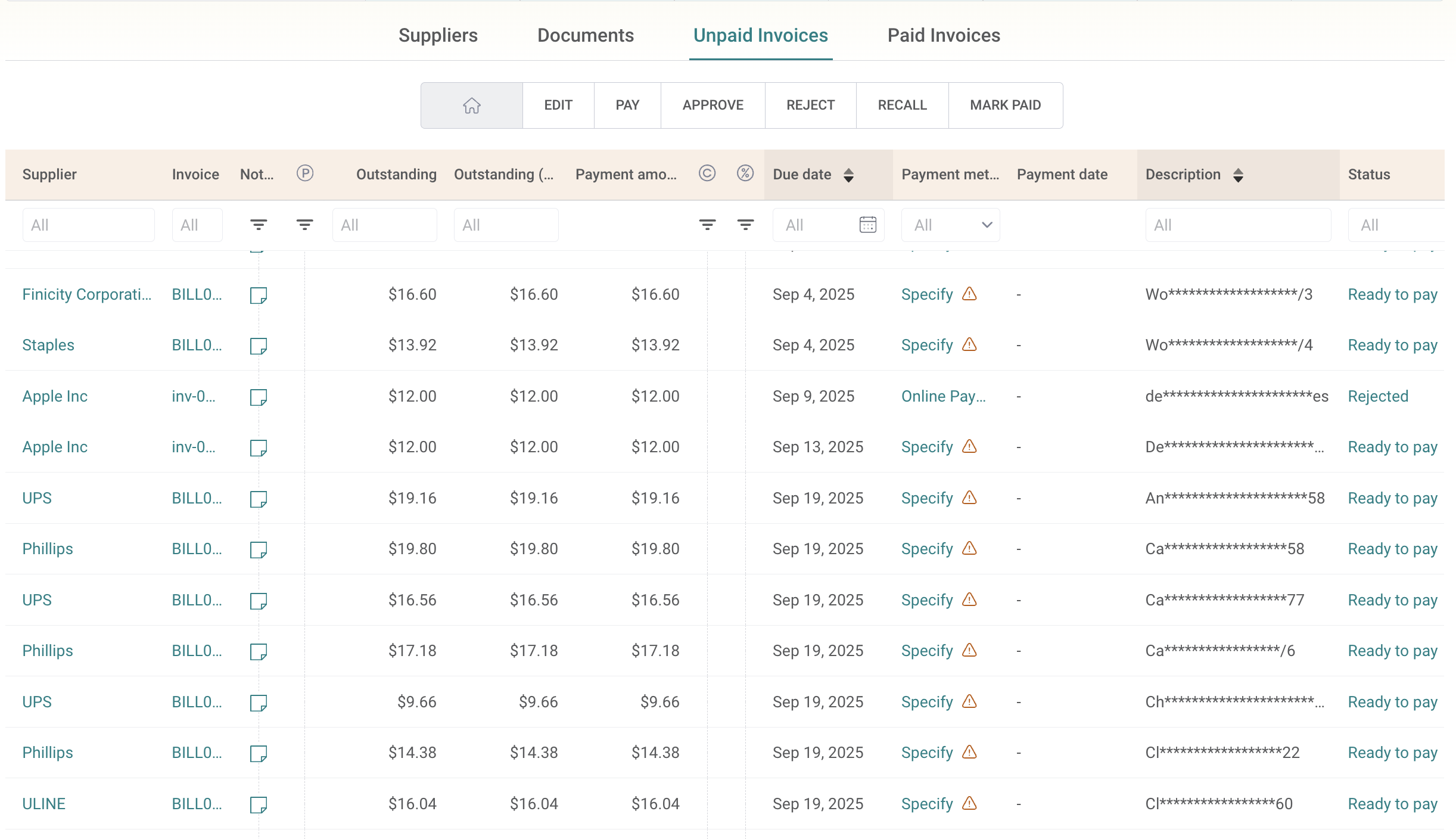Open note icon for ULINE row
This screenshot has width=1456, height=839.
(259, 804)
